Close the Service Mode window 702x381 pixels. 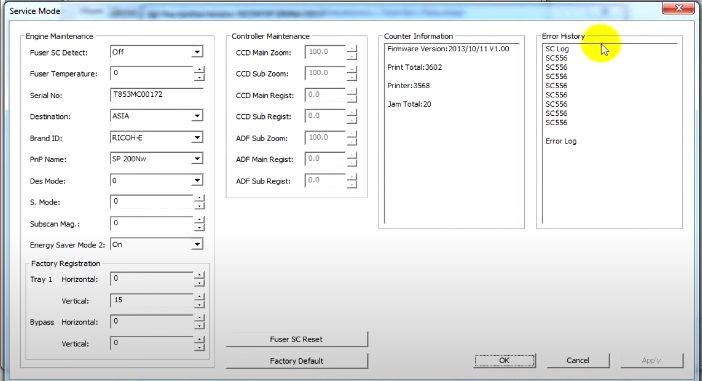point(678,8)
